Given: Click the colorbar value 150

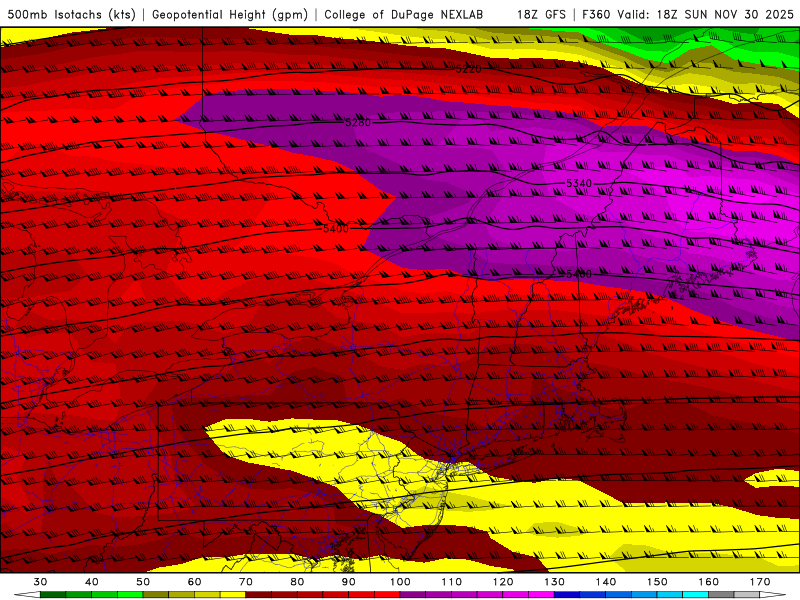Looking at the screenshot, I should pos(657,582).
